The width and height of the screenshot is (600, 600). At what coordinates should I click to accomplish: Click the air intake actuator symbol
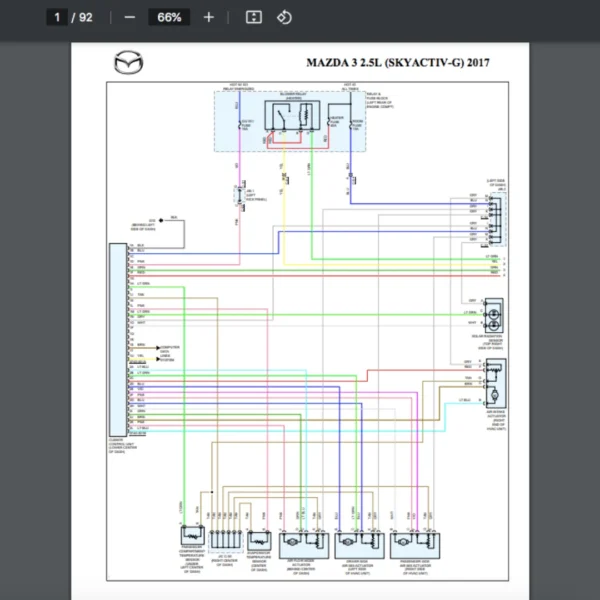click(494, 381)
